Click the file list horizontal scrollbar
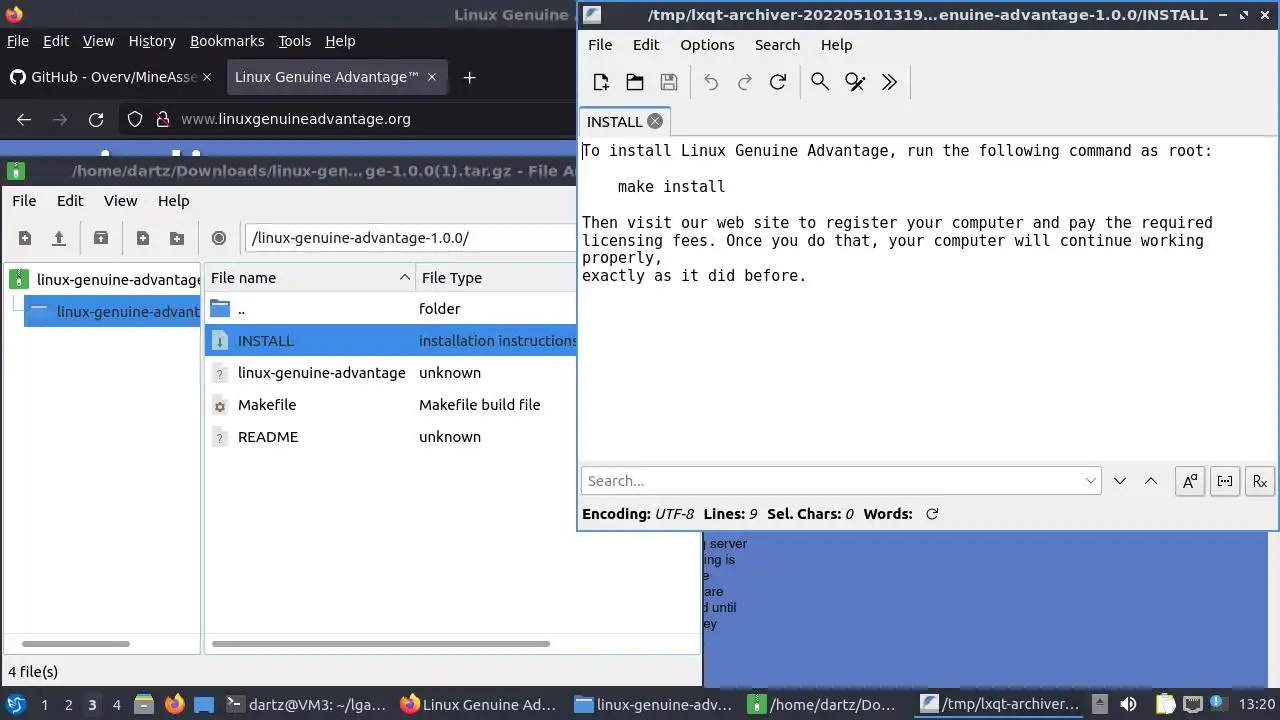1280x720 pixels. pyautogui.click(x=381, y=644)
